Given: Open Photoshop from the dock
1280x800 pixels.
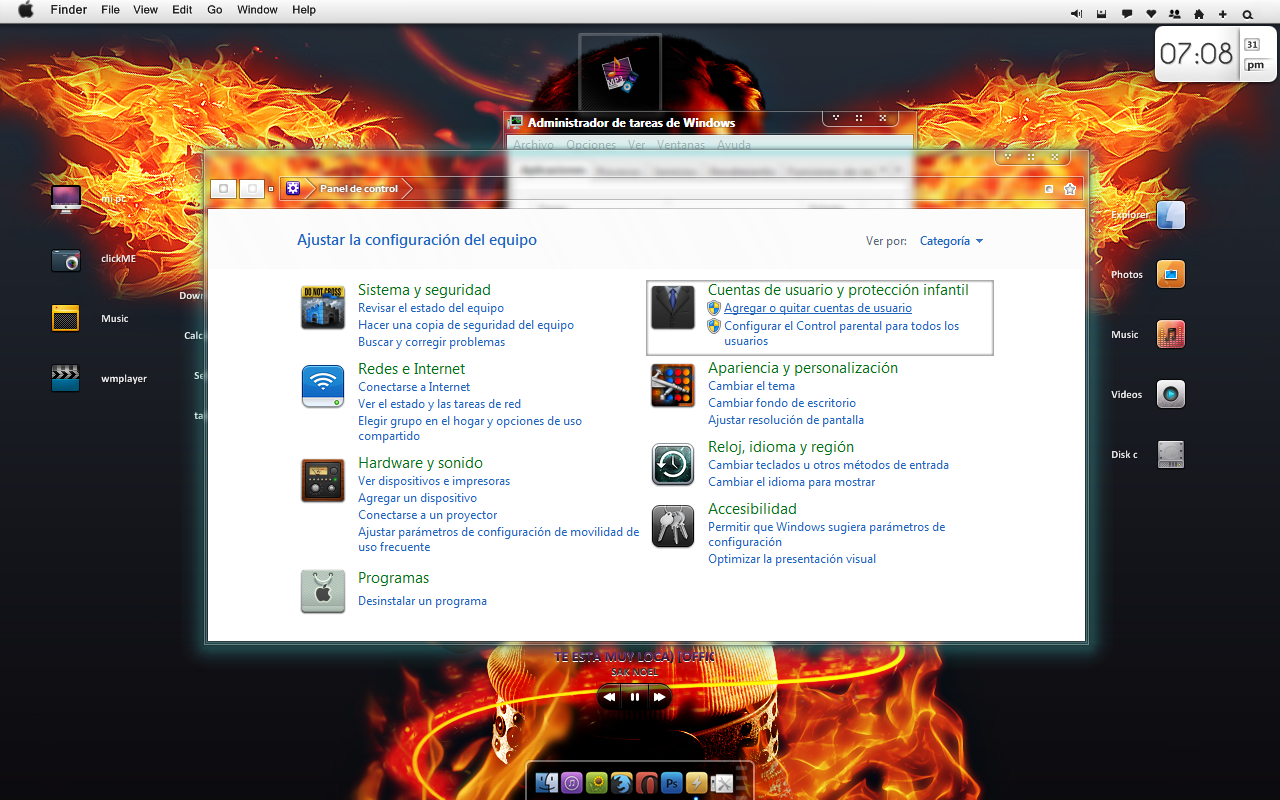Looking at the screenshot, I should click(x=672, y=783).
